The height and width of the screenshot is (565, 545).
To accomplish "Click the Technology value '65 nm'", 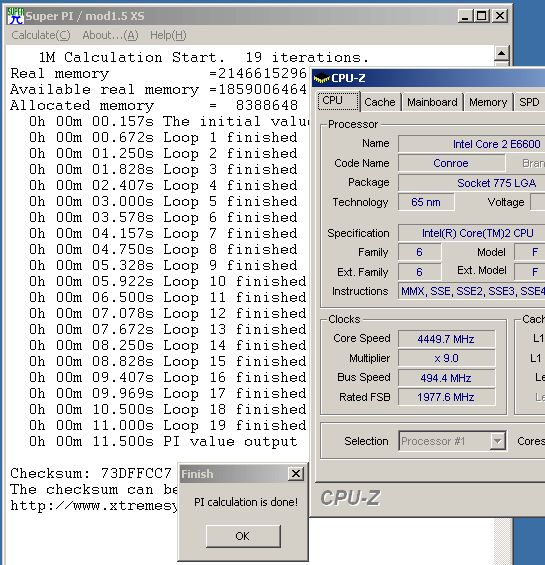I will (426, 202).
